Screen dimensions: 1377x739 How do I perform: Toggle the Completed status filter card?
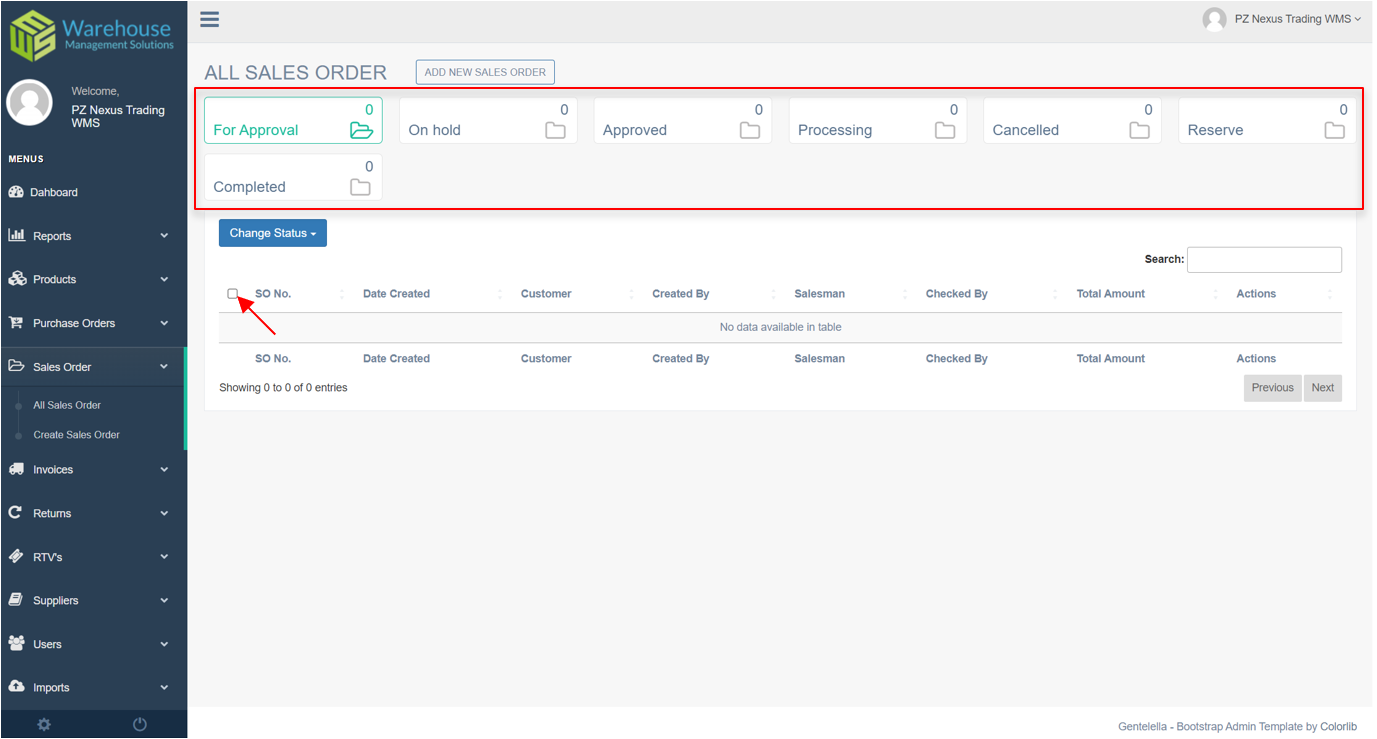293,178
